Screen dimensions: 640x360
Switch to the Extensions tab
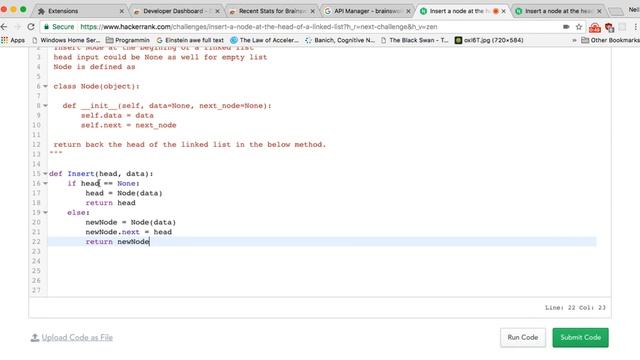click(x=80, y=11)
